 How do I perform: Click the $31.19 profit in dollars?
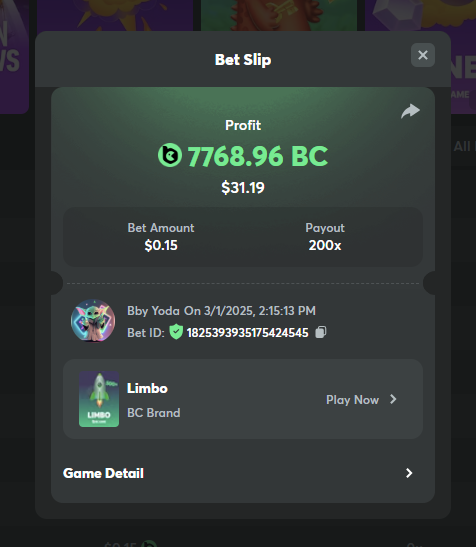pos(243,188)
